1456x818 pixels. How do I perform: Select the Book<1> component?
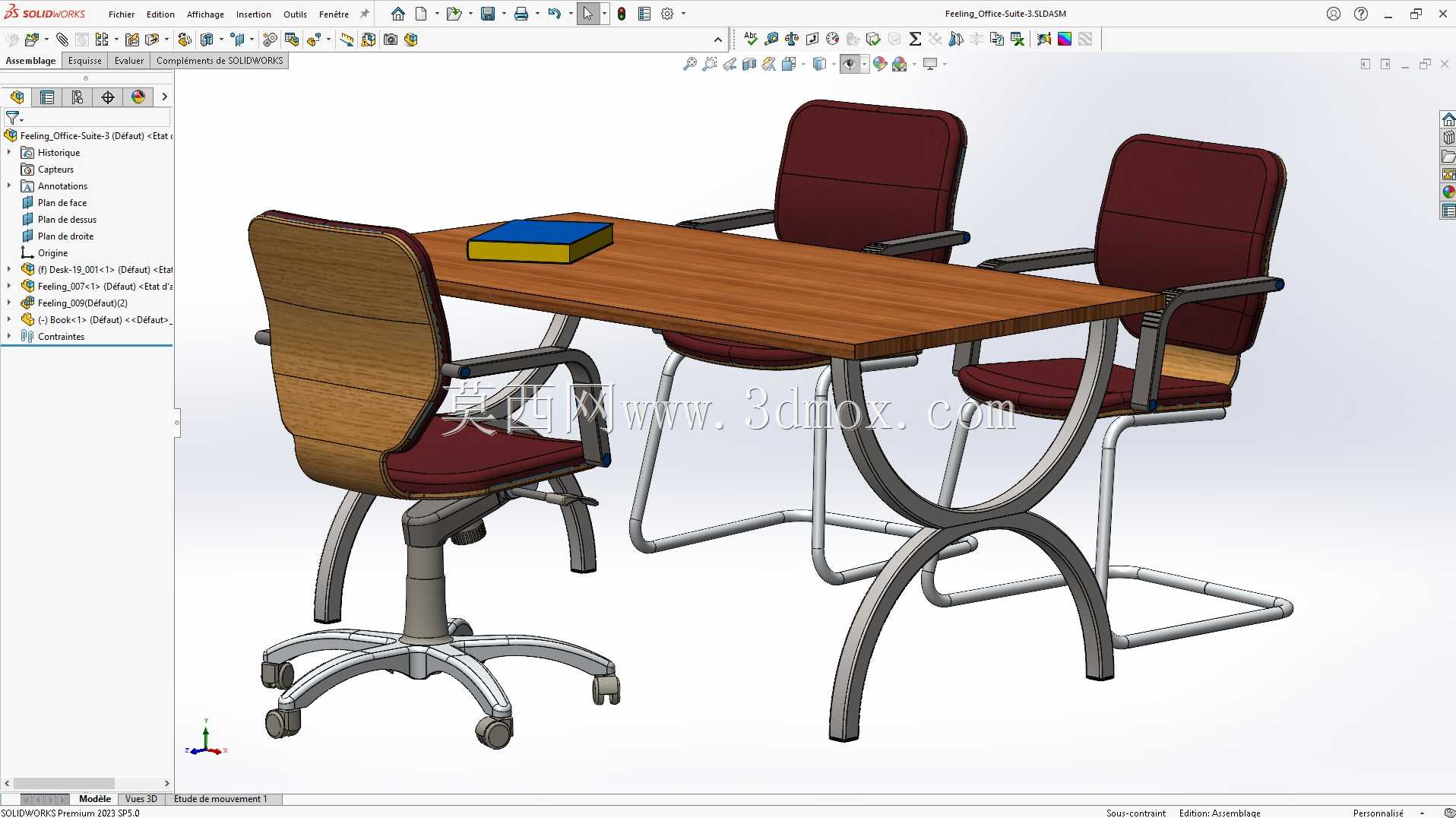tap(97, 319)
